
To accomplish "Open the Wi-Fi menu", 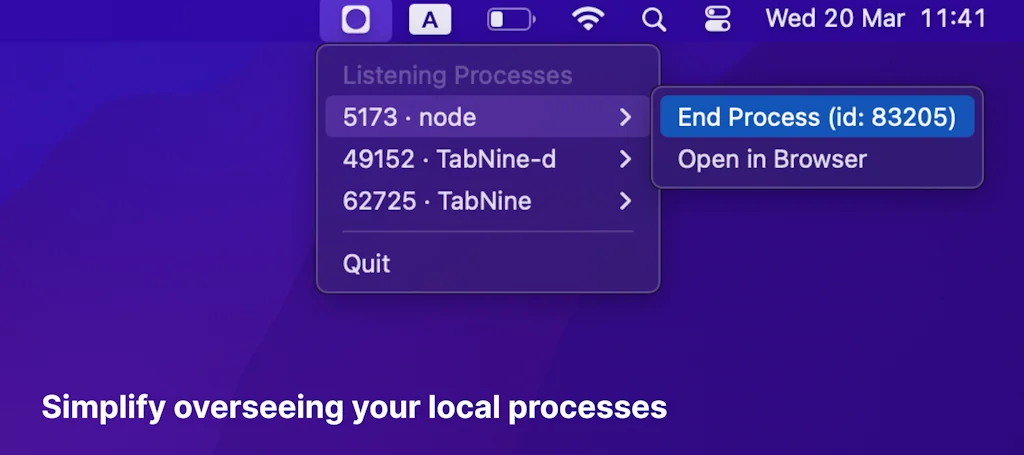I will point(588,19).
